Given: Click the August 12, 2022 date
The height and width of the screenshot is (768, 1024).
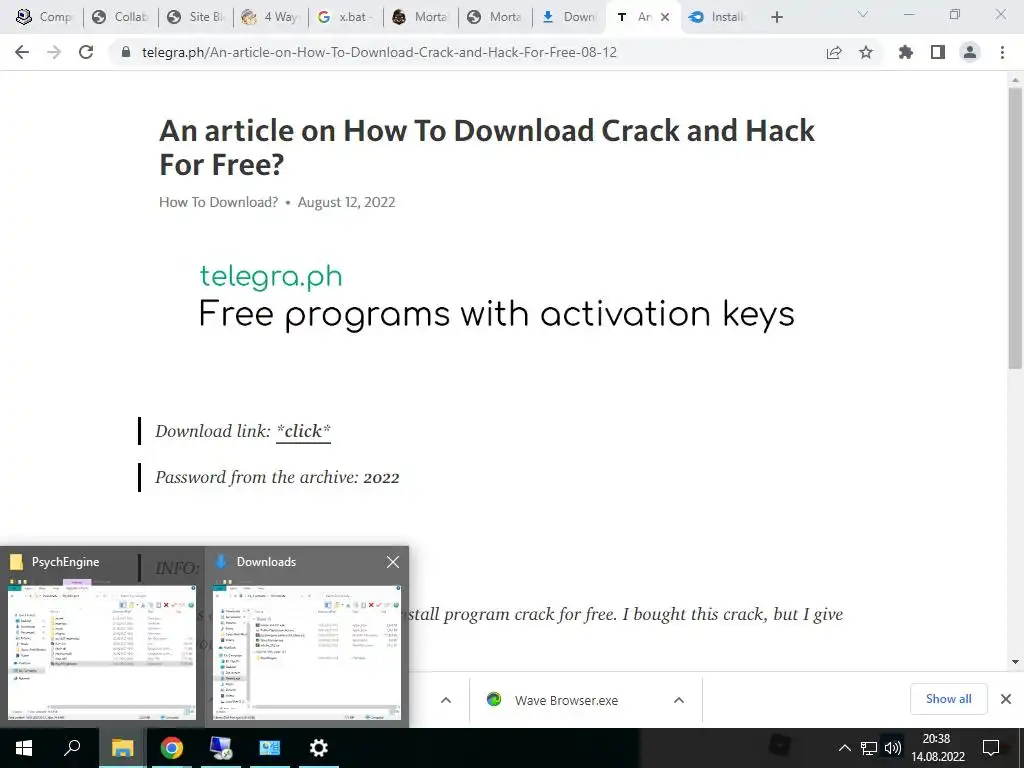Looking at the screenshot, I should pos(346,202).
